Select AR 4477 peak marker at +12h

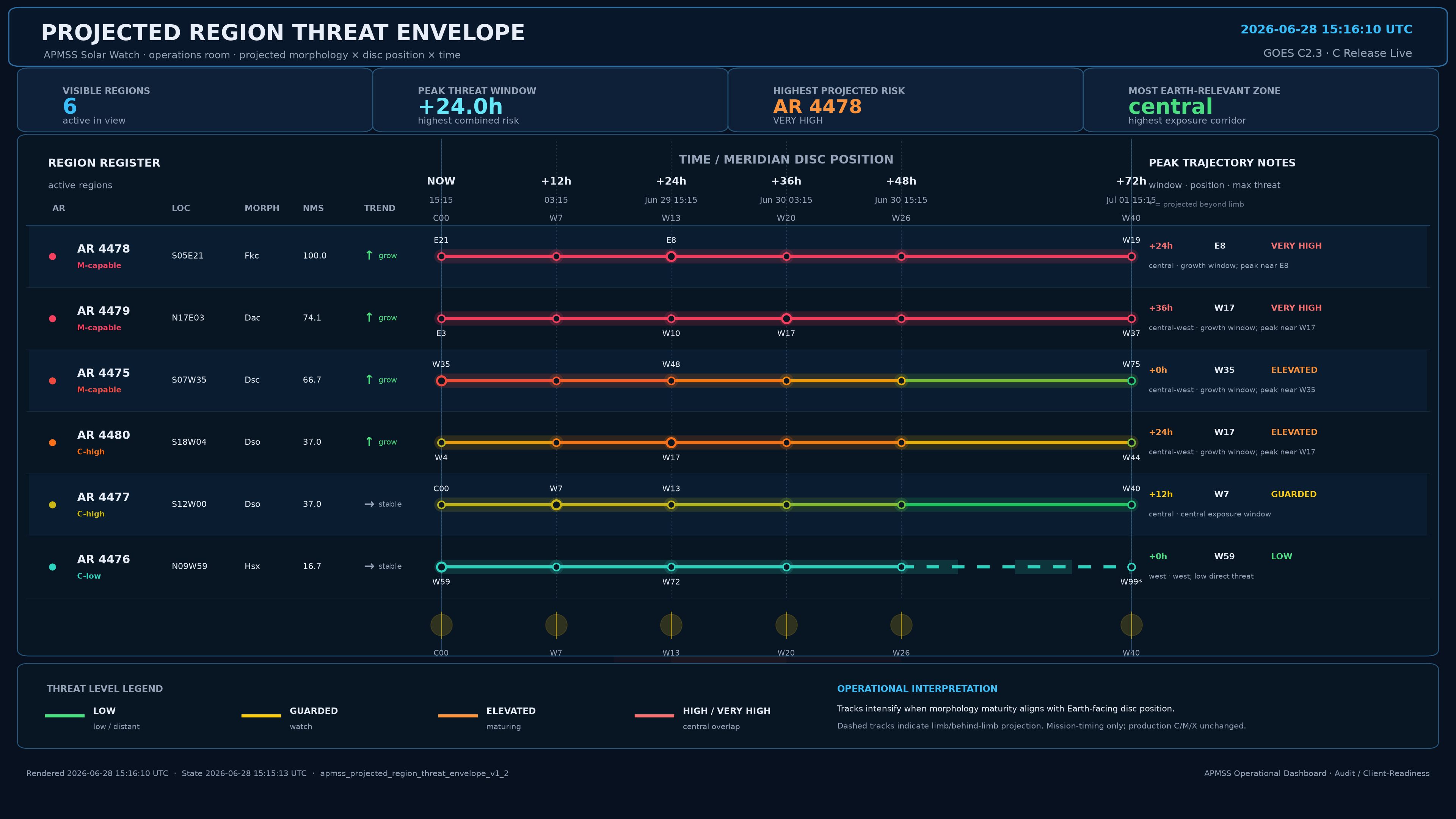(556, 505)
